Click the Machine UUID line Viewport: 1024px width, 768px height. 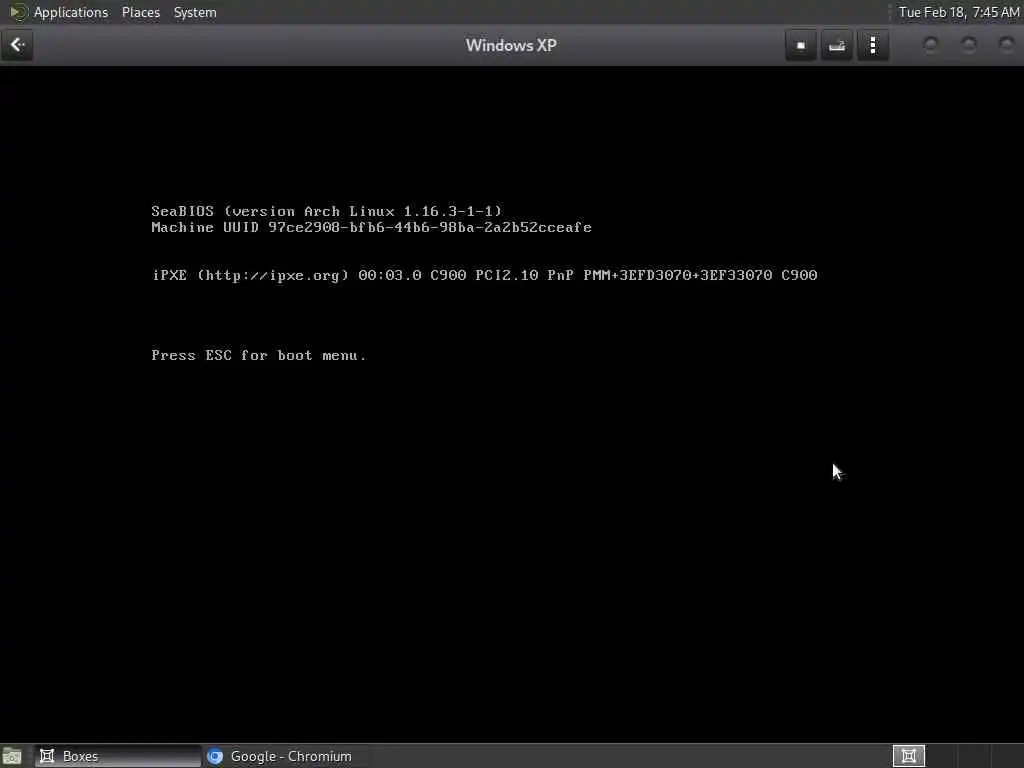pos(371,227)
